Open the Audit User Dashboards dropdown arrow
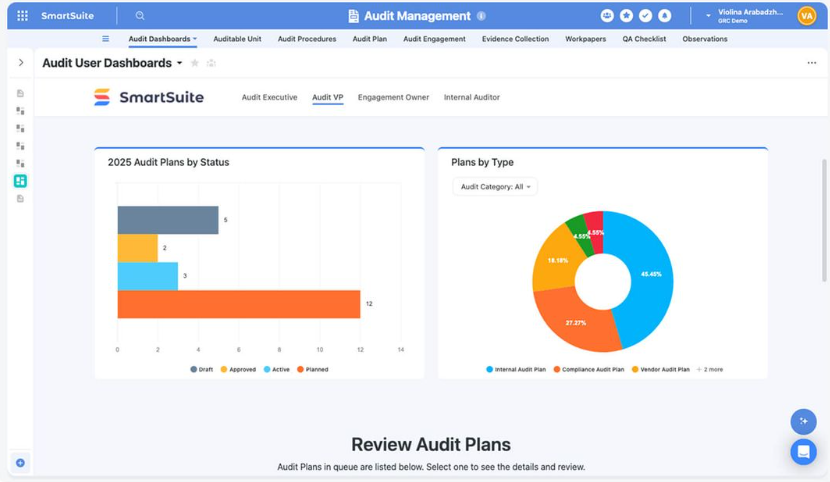This screenshot has width=830, height=482. (179, 63)
